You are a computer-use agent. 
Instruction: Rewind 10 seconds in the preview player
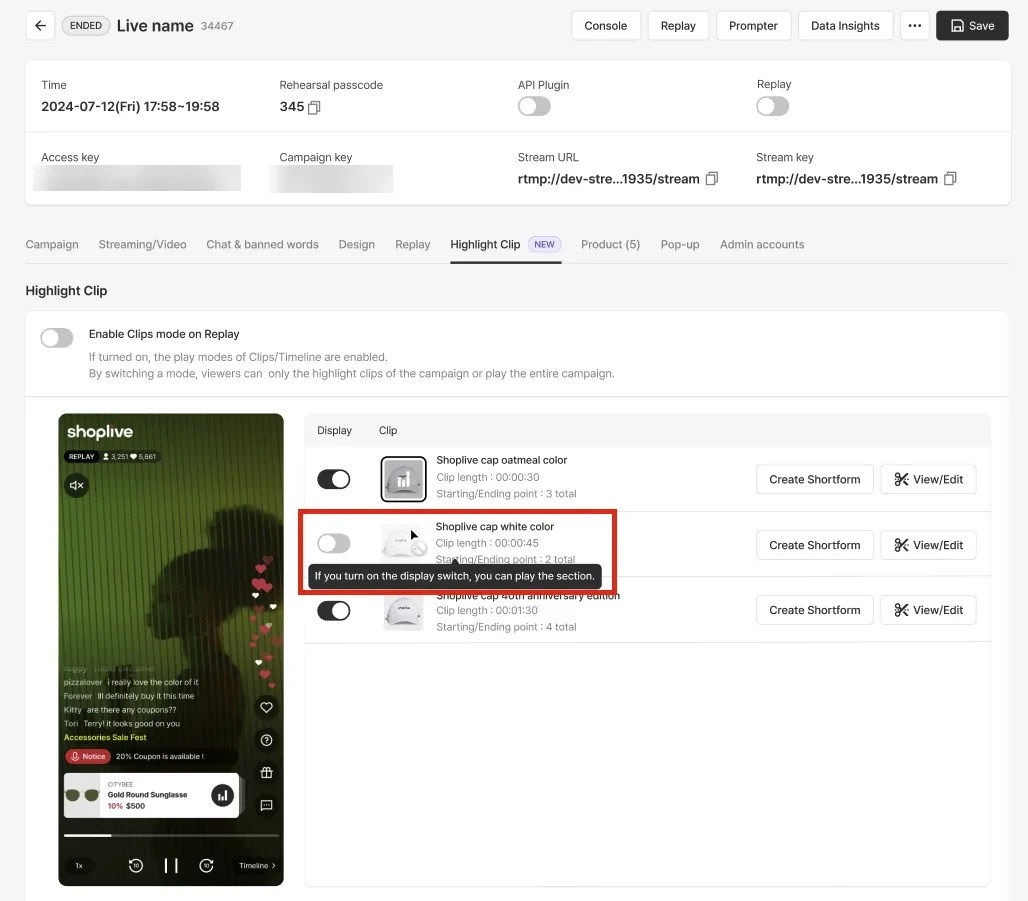coord(136,866)
